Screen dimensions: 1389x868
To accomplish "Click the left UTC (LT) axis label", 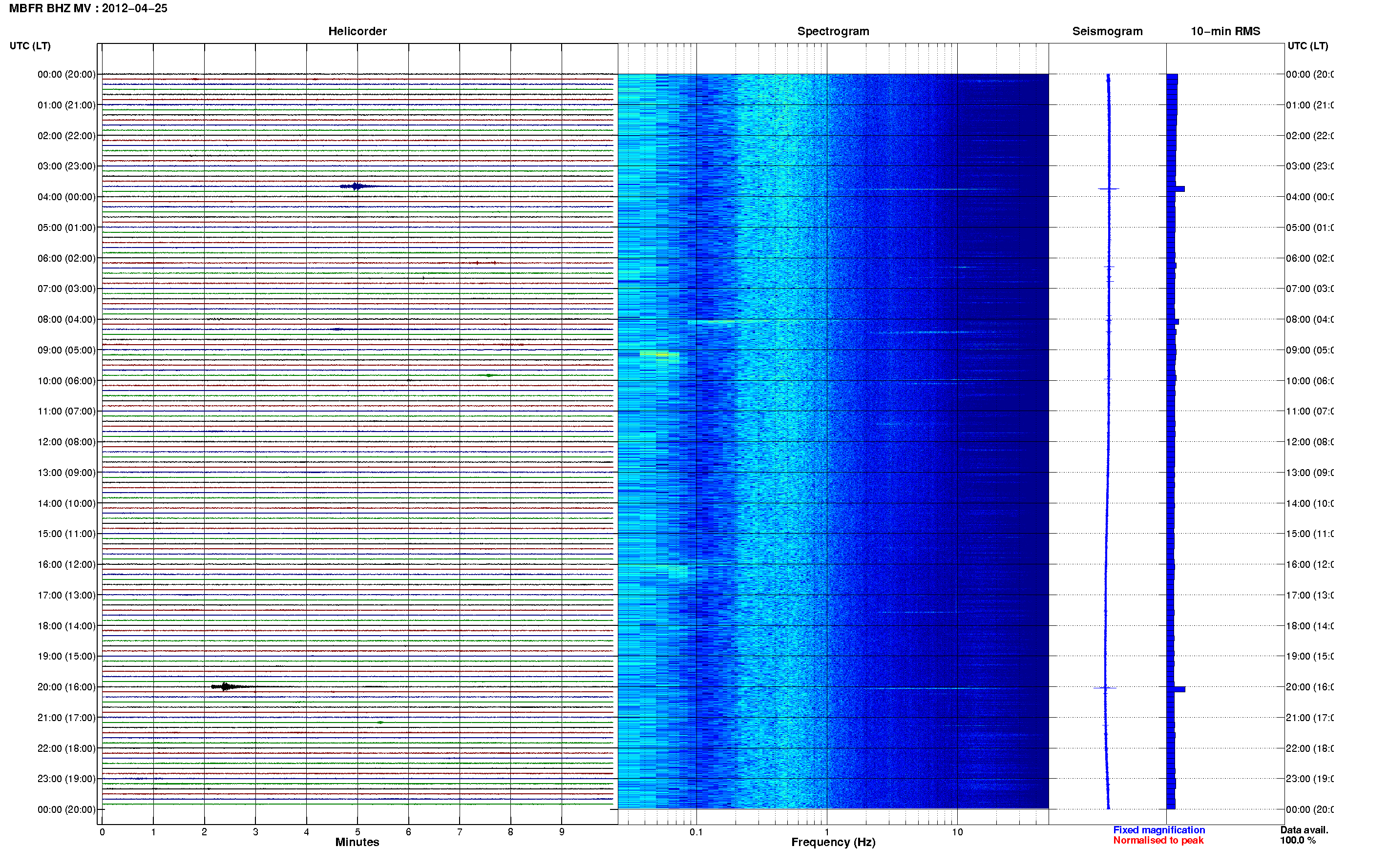I will click(30, 46).
